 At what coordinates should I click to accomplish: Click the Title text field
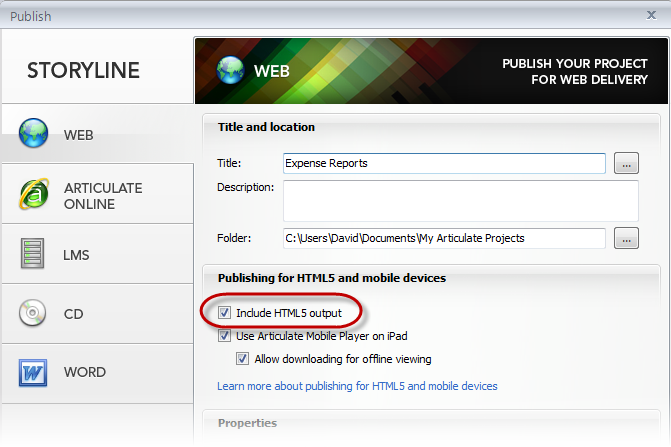(x=444, y=163)
